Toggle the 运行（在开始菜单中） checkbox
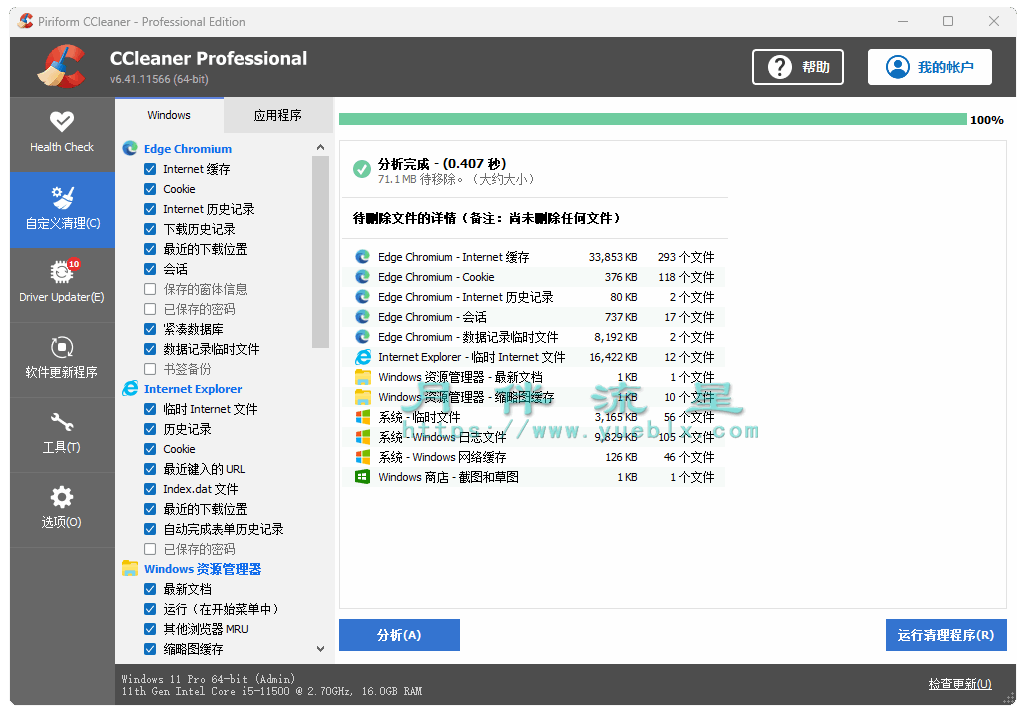 coord(150,609)
